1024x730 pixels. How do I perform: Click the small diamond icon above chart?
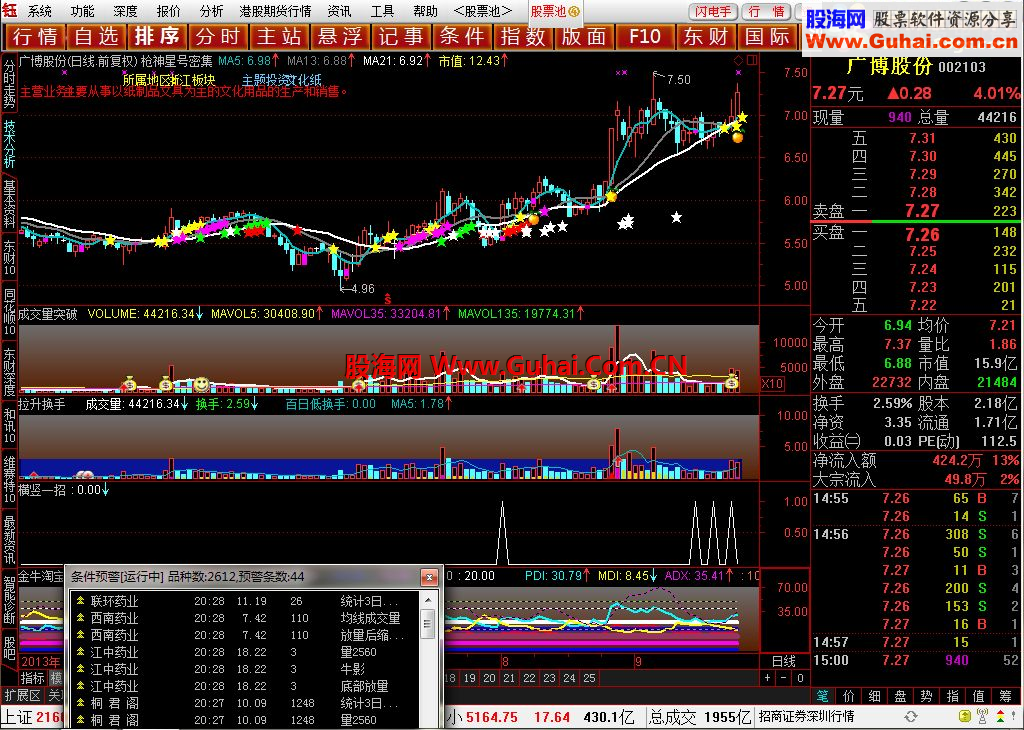(738, 61)
